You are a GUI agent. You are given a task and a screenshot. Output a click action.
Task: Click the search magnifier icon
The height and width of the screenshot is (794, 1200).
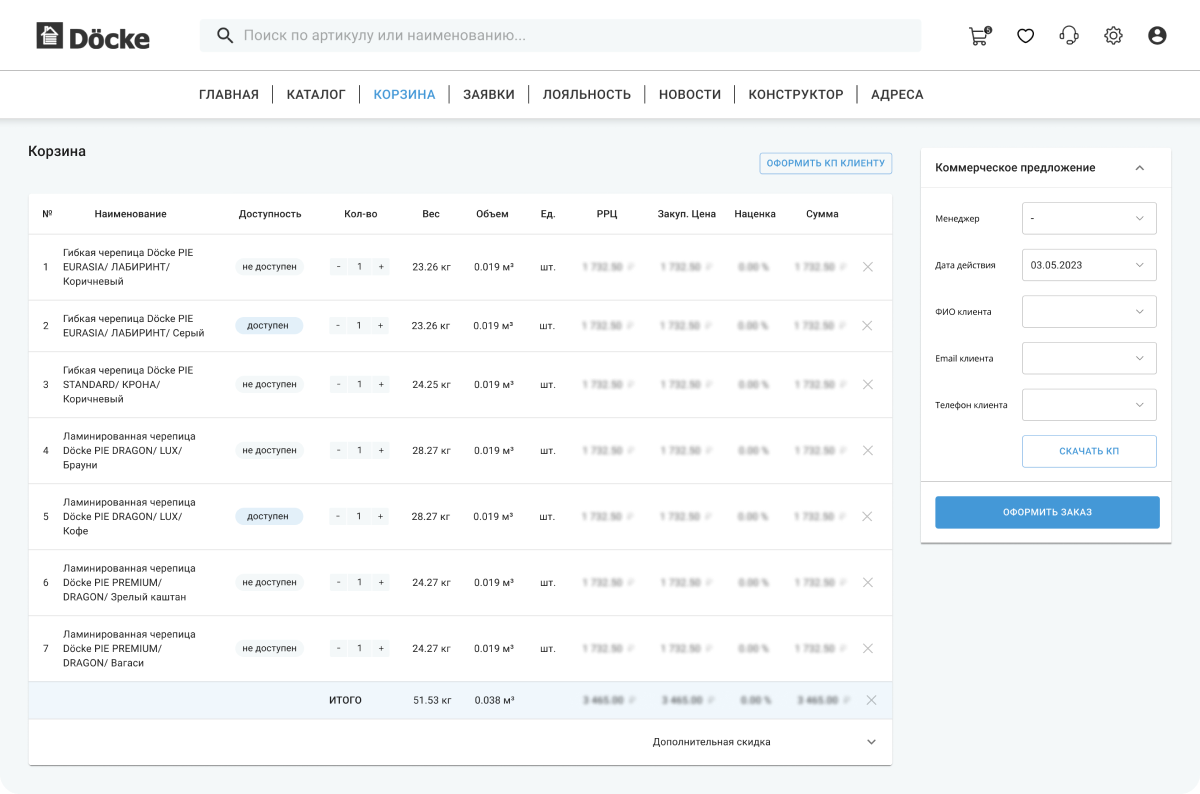(x=226, y=36)
